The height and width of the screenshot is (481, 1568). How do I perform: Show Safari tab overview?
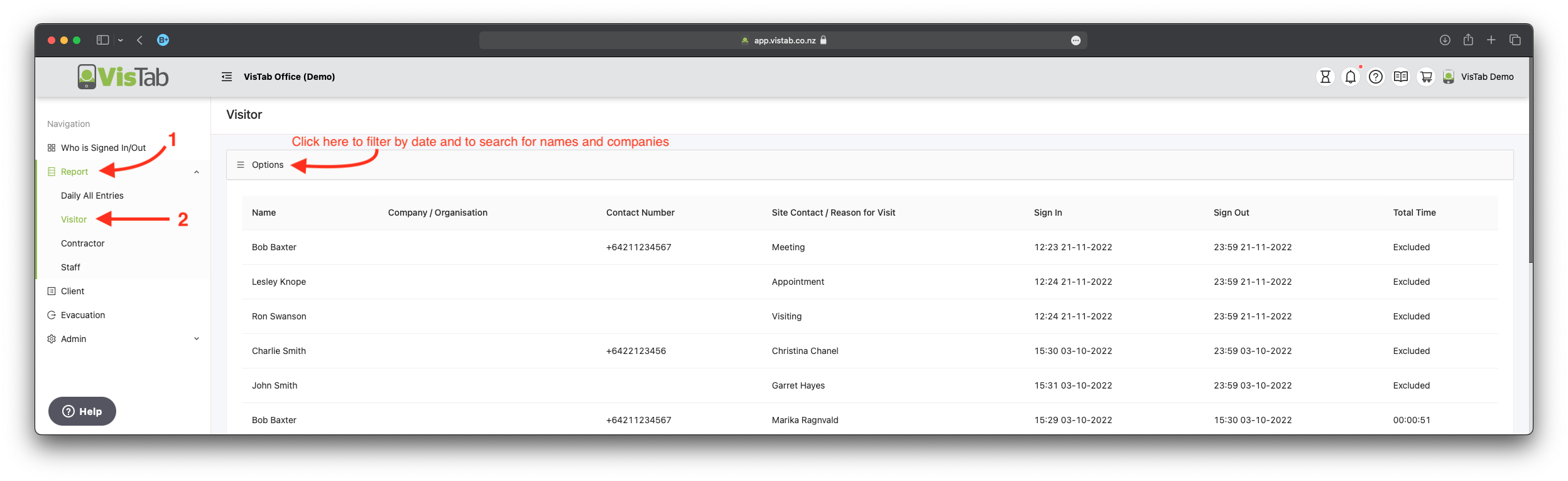tap(1515, 40)
